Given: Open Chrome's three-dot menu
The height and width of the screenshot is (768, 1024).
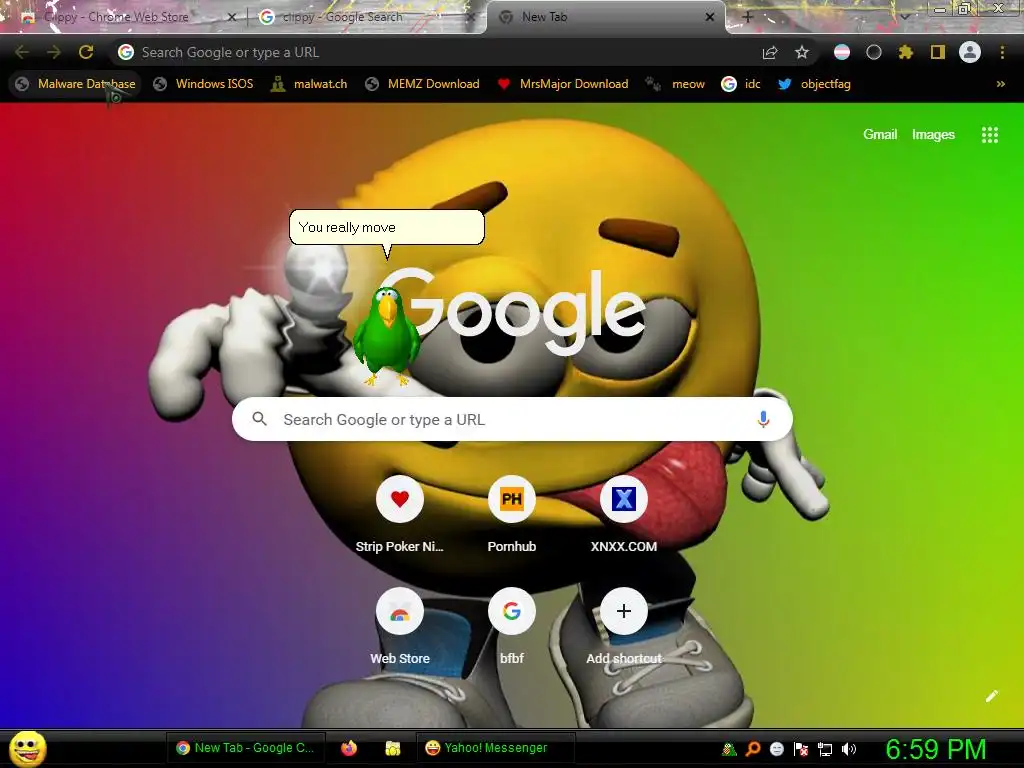Looking at the screenshot, I should (1002, 52).
